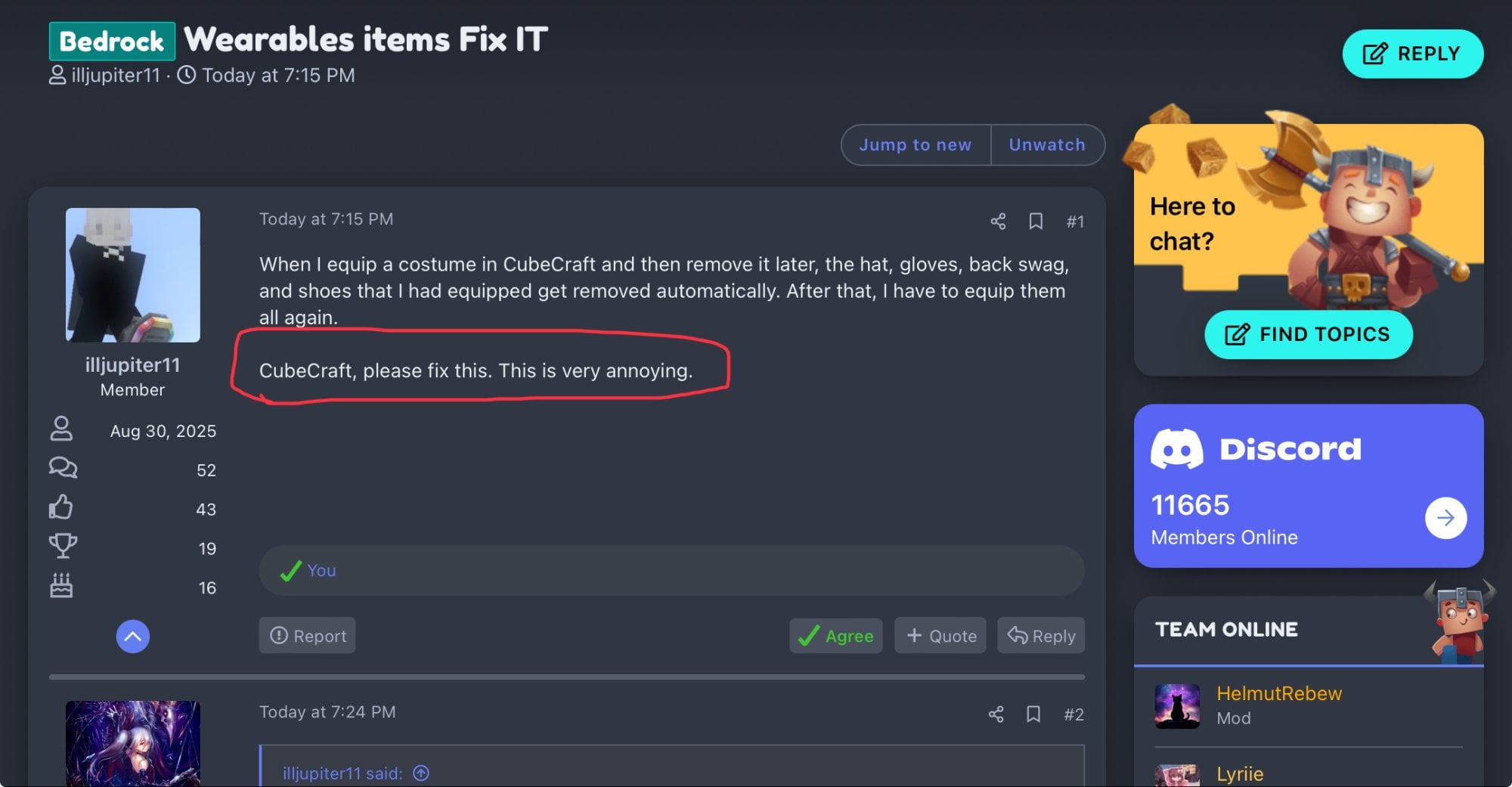Screen dimensions: 1512x787
Task: Open HelmutRebew's profile link
Action: 1279,693
